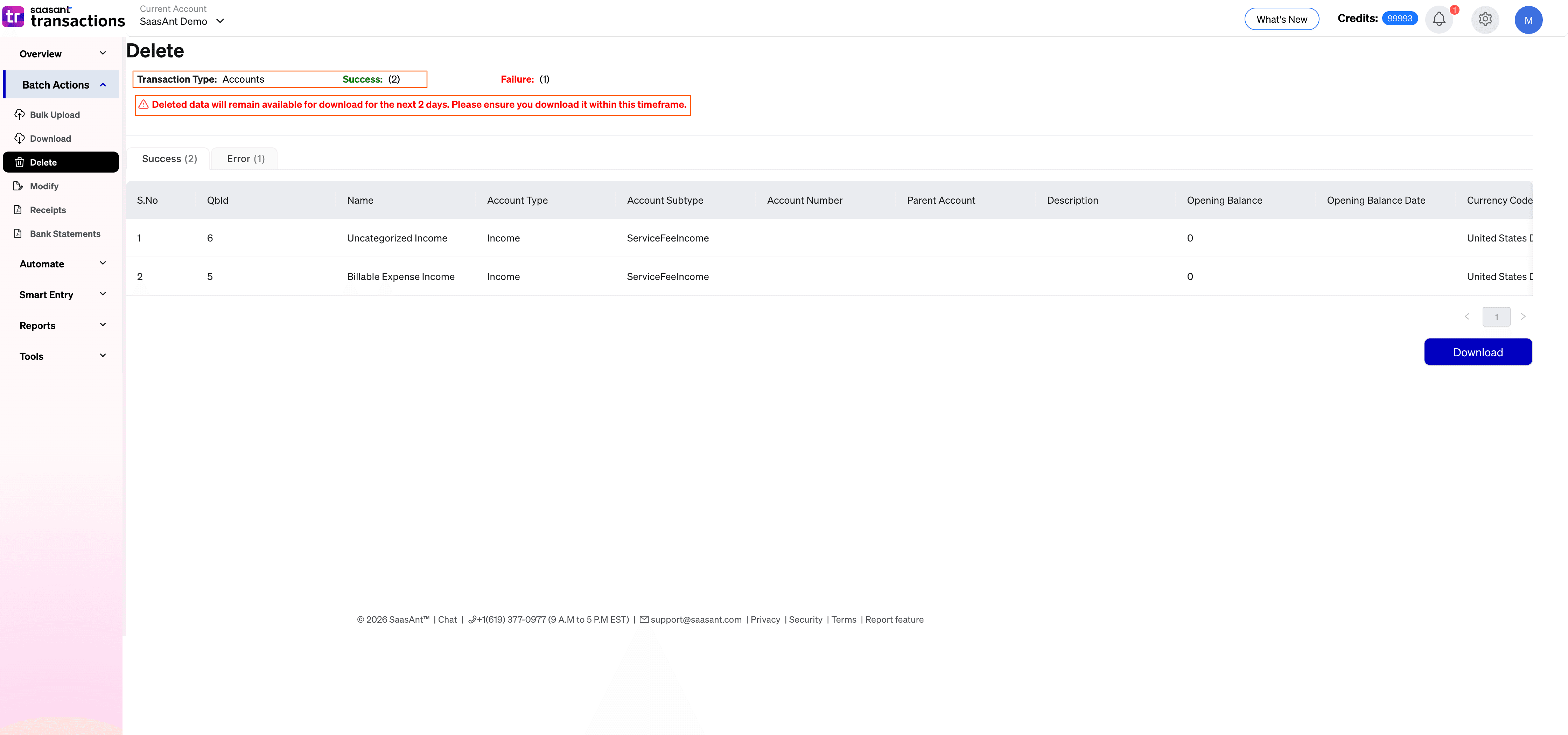This screenshot has width=1568, height=735.
Task: Click the page number input field
Action: [x=1496, y=316]
